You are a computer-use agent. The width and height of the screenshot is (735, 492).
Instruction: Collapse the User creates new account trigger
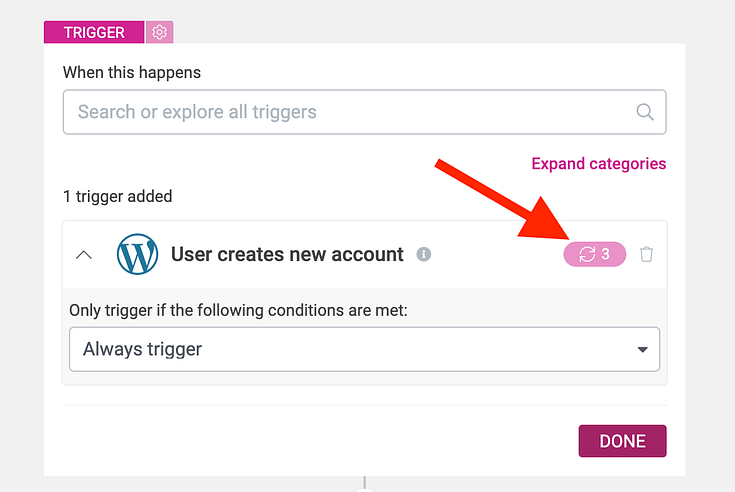(x=84, y=254)
